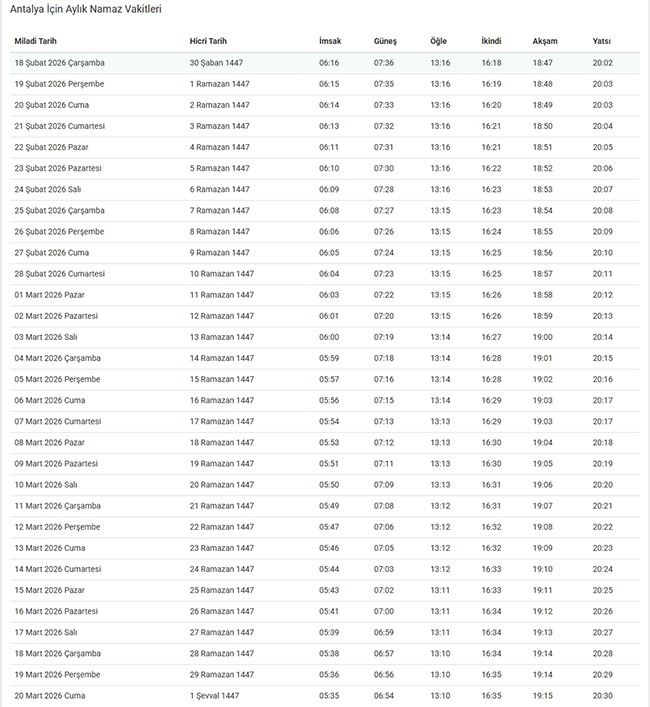Click the 30 Şaban 1447 Hijri date cell

click(x=216, y=62)
